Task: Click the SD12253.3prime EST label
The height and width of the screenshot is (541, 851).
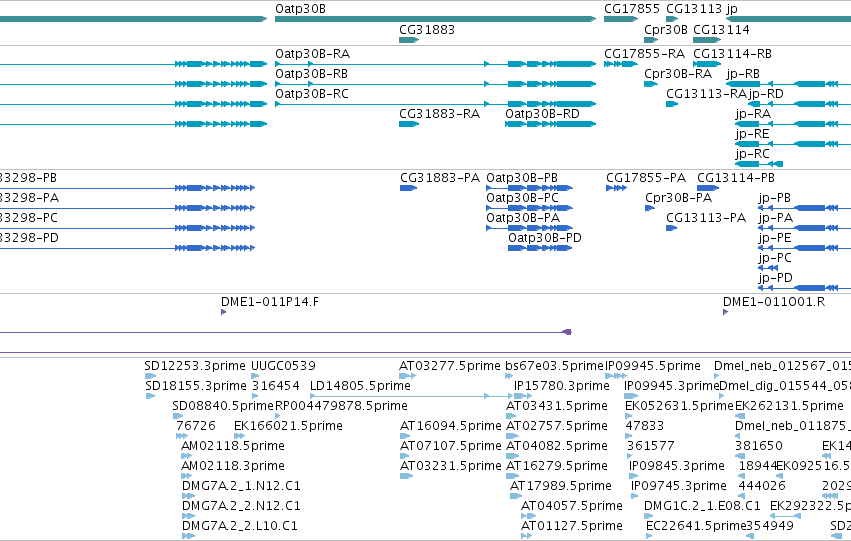Action: (x=195, y=366)
